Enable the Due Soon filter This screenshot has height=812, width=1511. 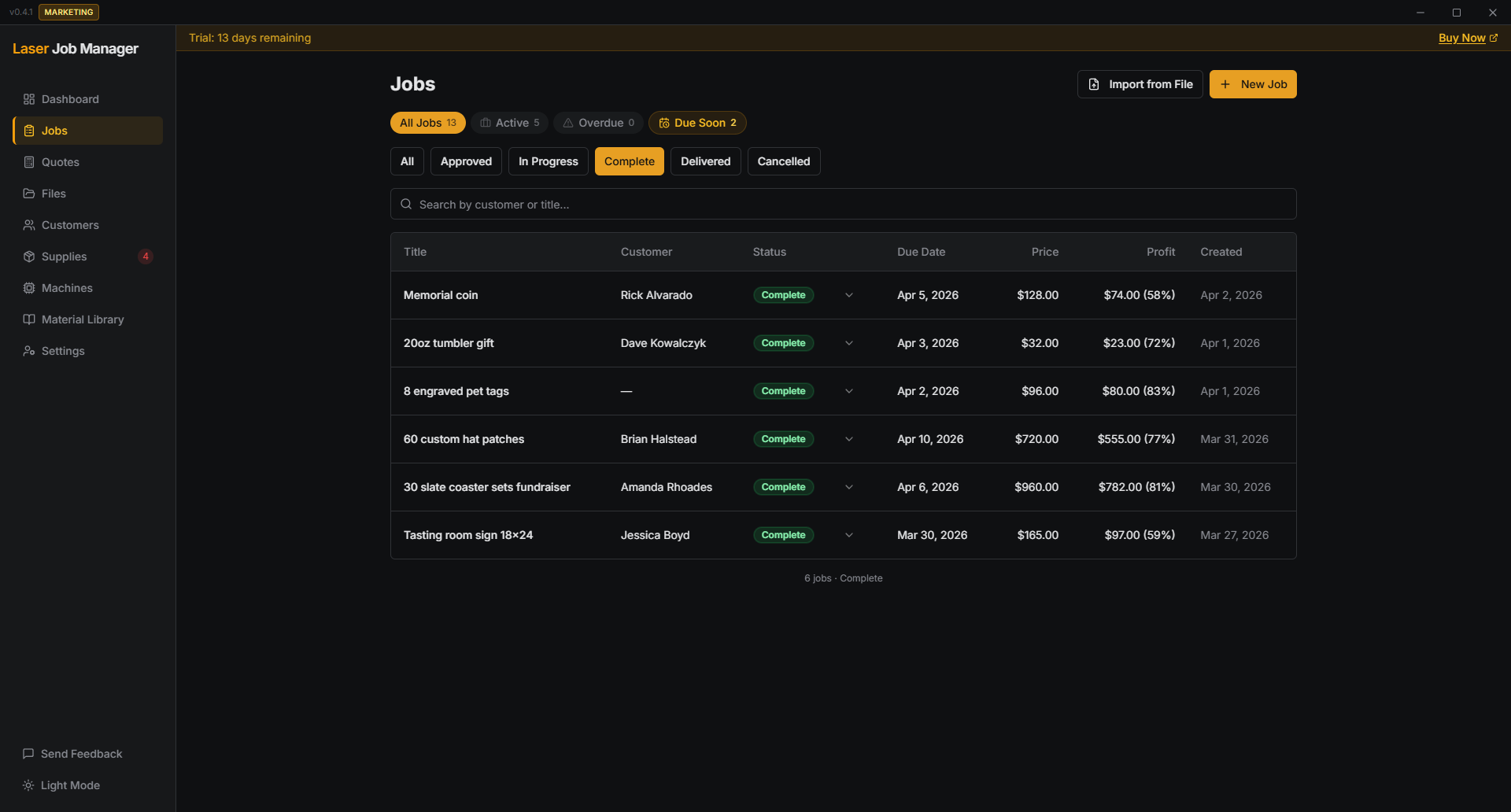pyautogui.click(x=696, y=123)
